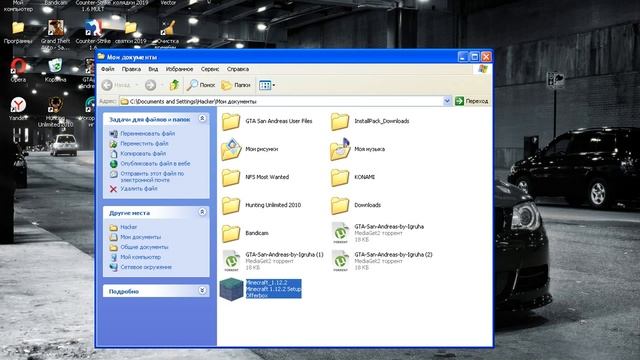Viewport: 640px width, 360px height.
Task: Open the Справка menu
Action: [x=238, y=69]
